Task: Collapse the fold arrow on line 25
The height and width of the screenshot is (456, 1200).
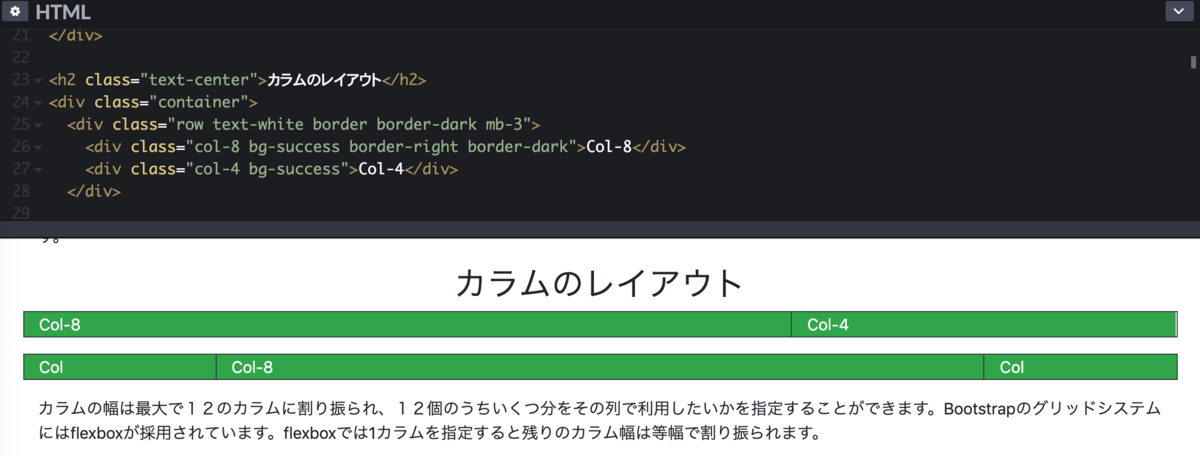Action: pyautogui.click(x=38, y=125)
